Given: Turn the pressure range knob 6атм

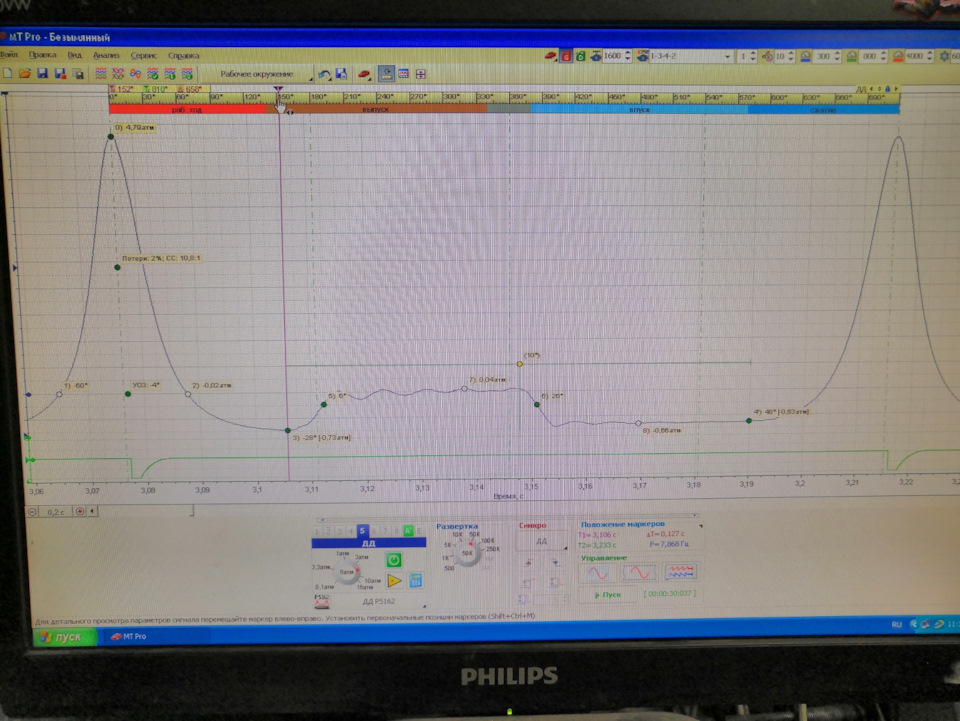Looking at the screenshot, I should coord(347,572).
